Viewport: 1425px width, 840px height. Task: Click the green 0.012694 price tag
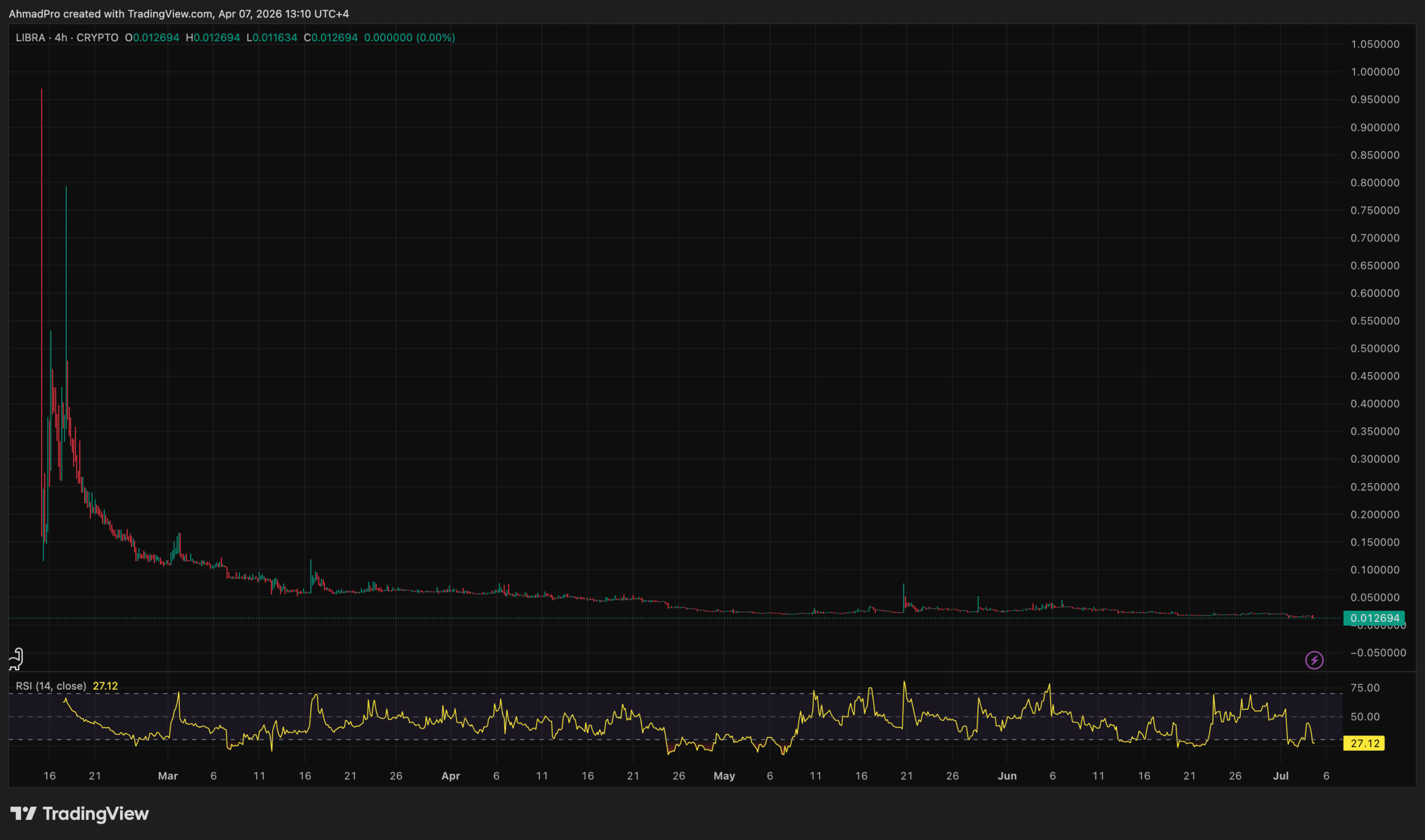point(1374,618)
